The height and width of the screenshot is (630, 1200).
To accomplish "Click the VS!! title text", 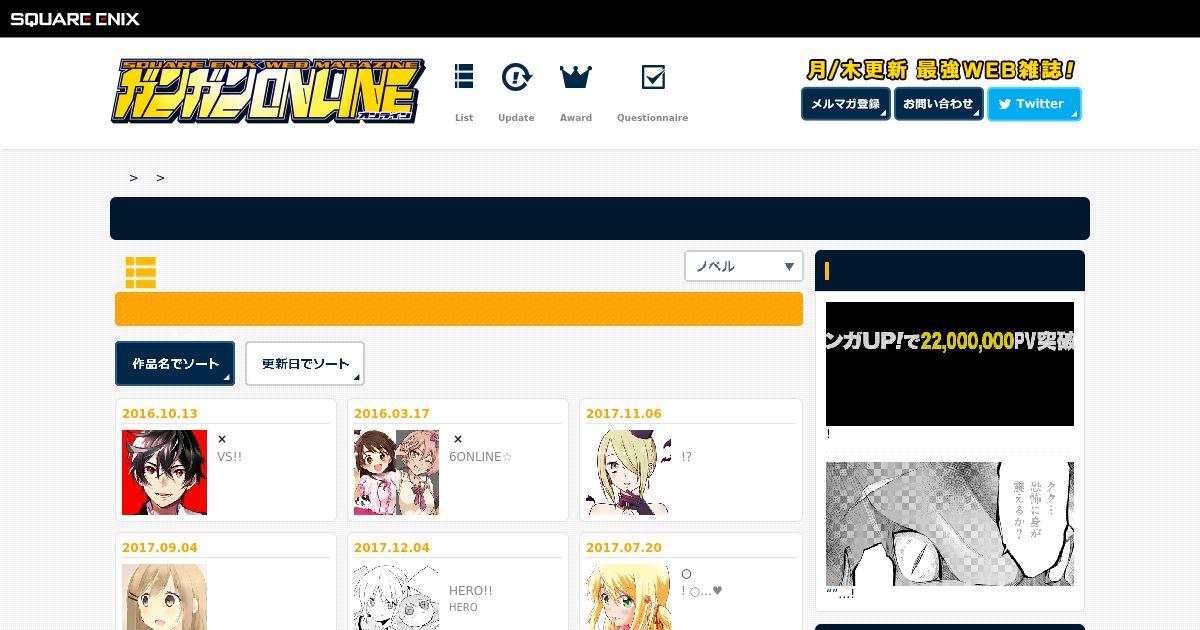I will click(x=230, y=457).
